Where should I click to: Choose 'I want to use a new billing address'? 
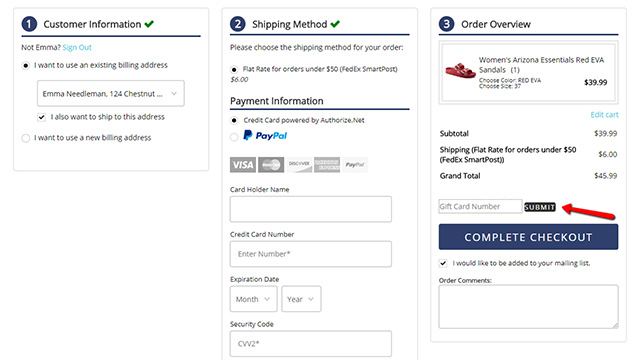coord(26,138)
